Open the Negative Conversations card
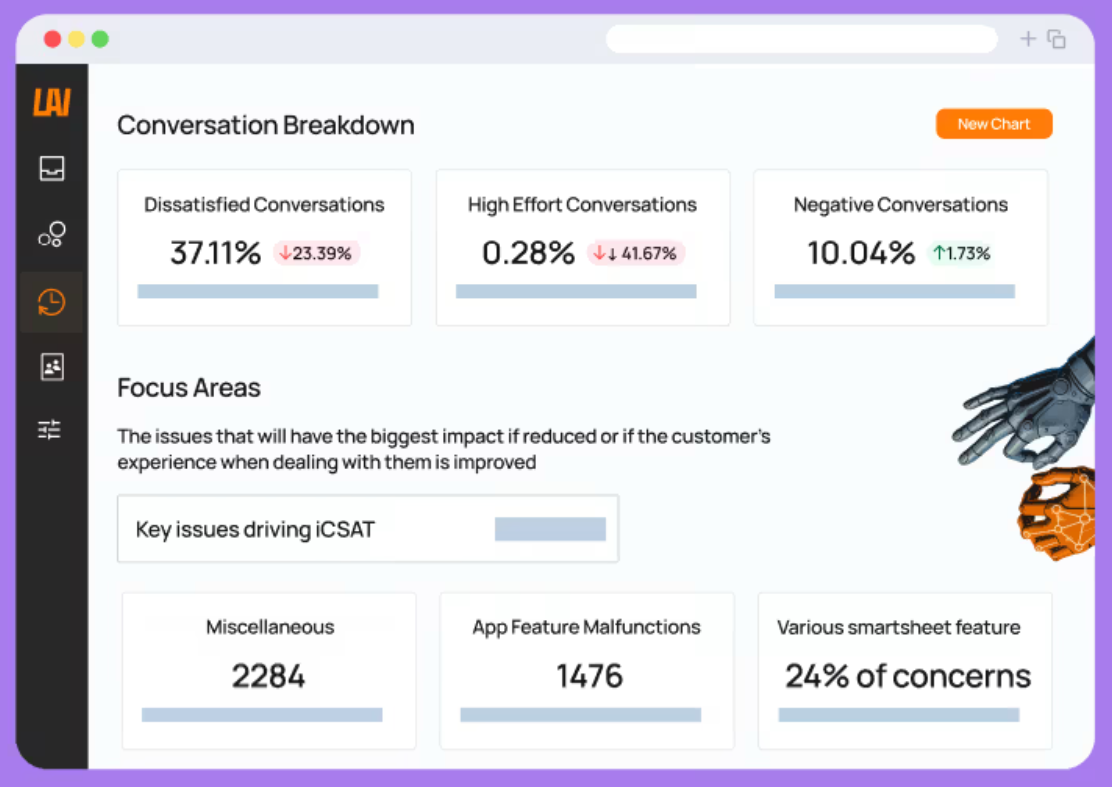 [900, 247]
